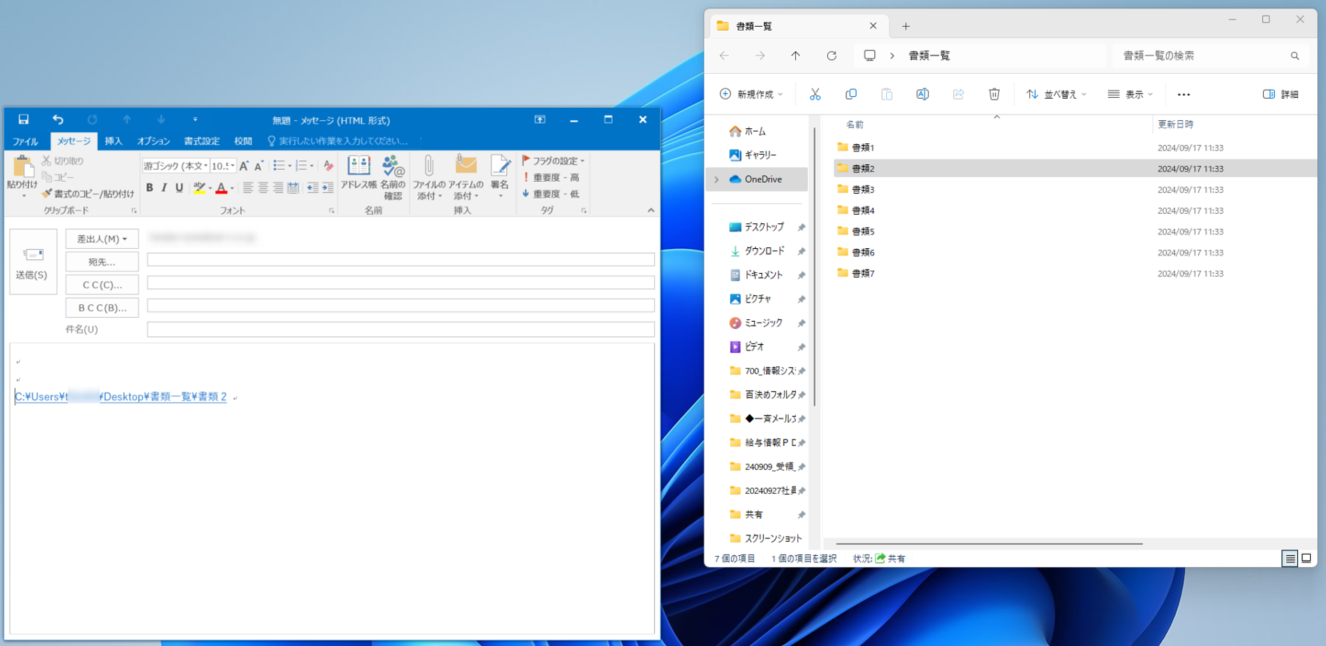Open the Signature (署名) menu
Image resolution: width=1326 pixels, height=646 pixels.
(500, 177)
